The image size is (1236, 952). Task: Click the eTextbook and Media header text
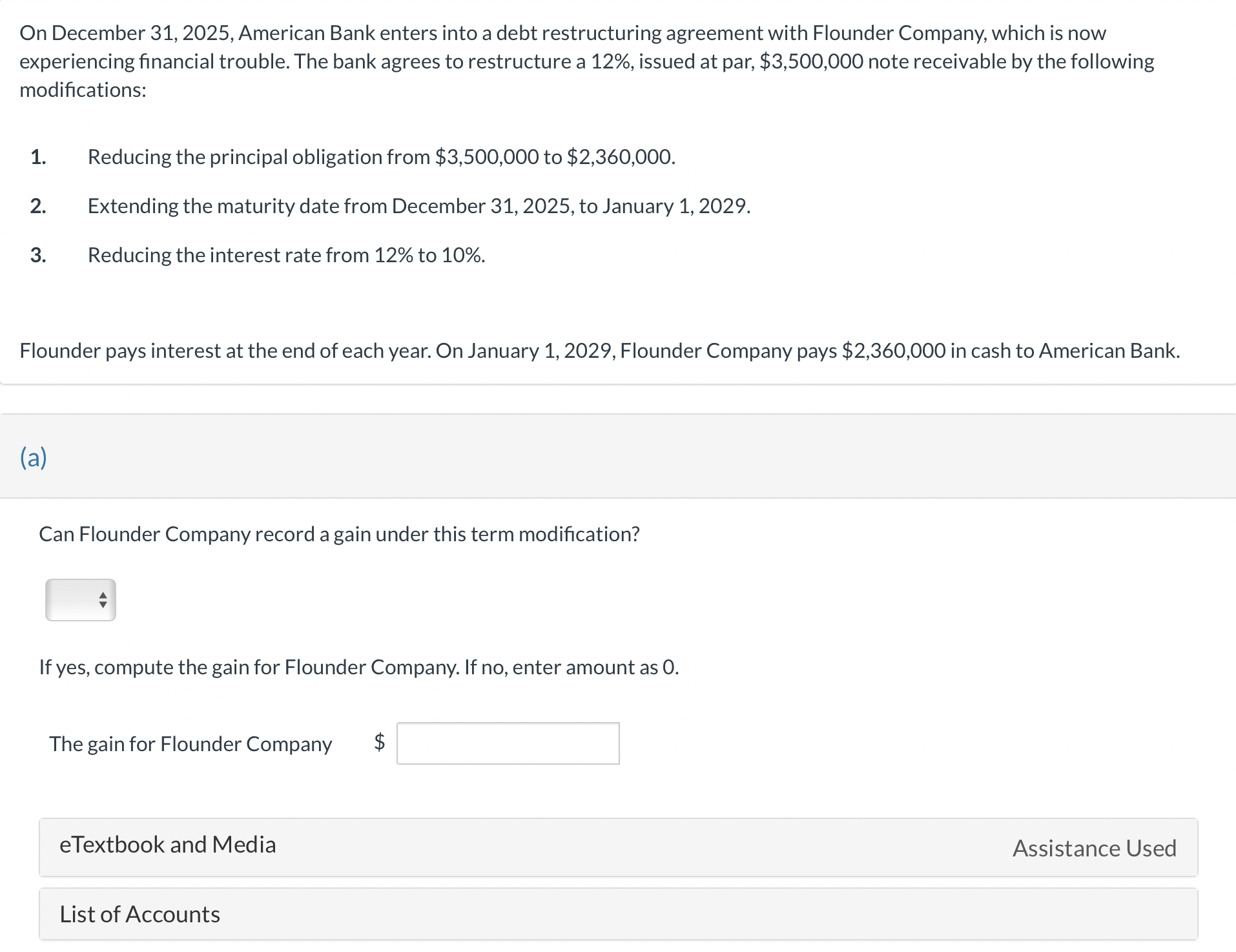tap(167, 844)
